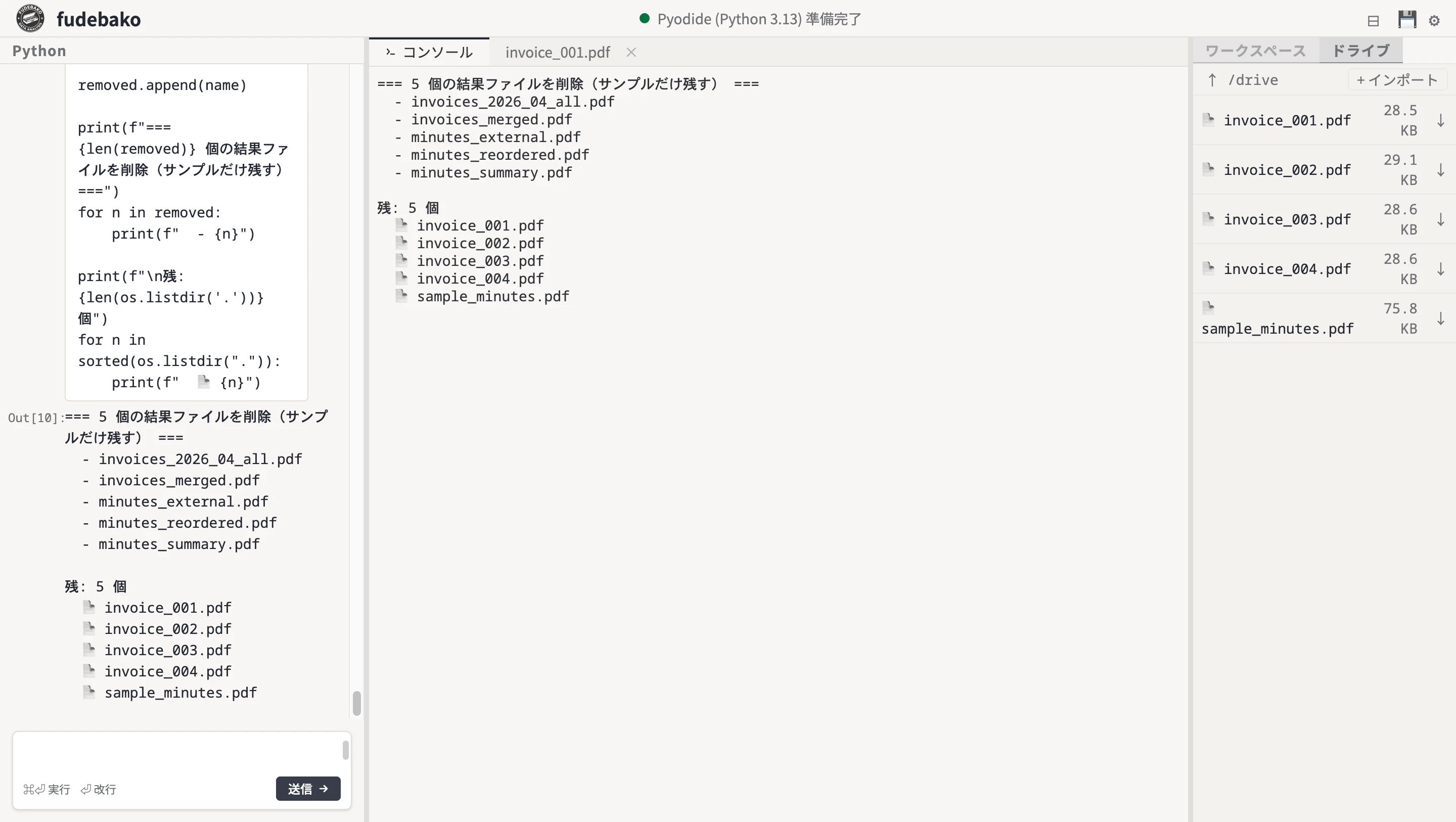Click the fudebako logo icon
Screen dimensions: 1456x822
click(x=29, y=18)
